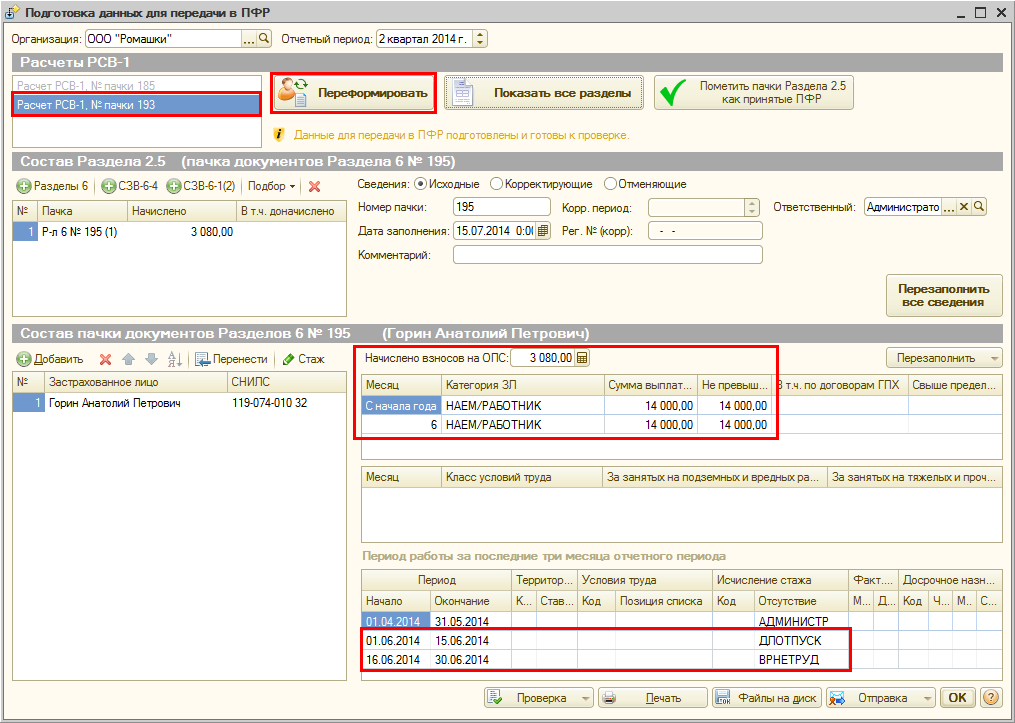Select the Корректирующие radio button
Image resolution: width=1015 pixels, height=723 pixels.
coord(496,184)
